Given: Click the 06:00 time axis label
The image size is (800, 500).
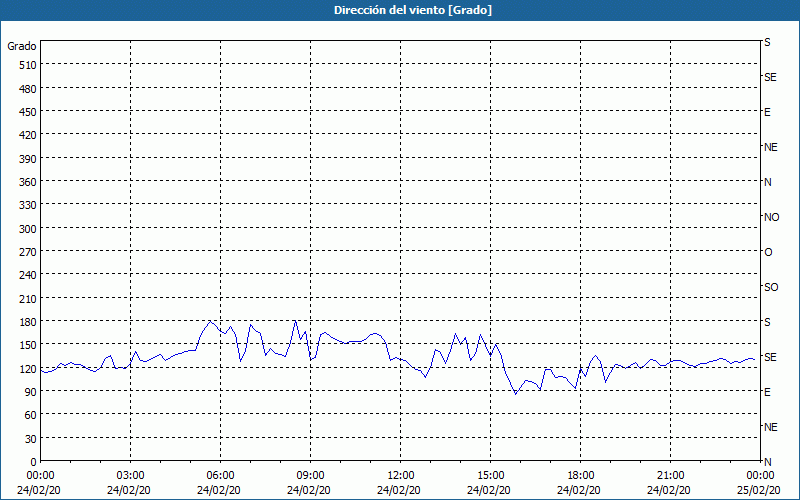Looking at the screenshot, I should [x=220, y=476].
